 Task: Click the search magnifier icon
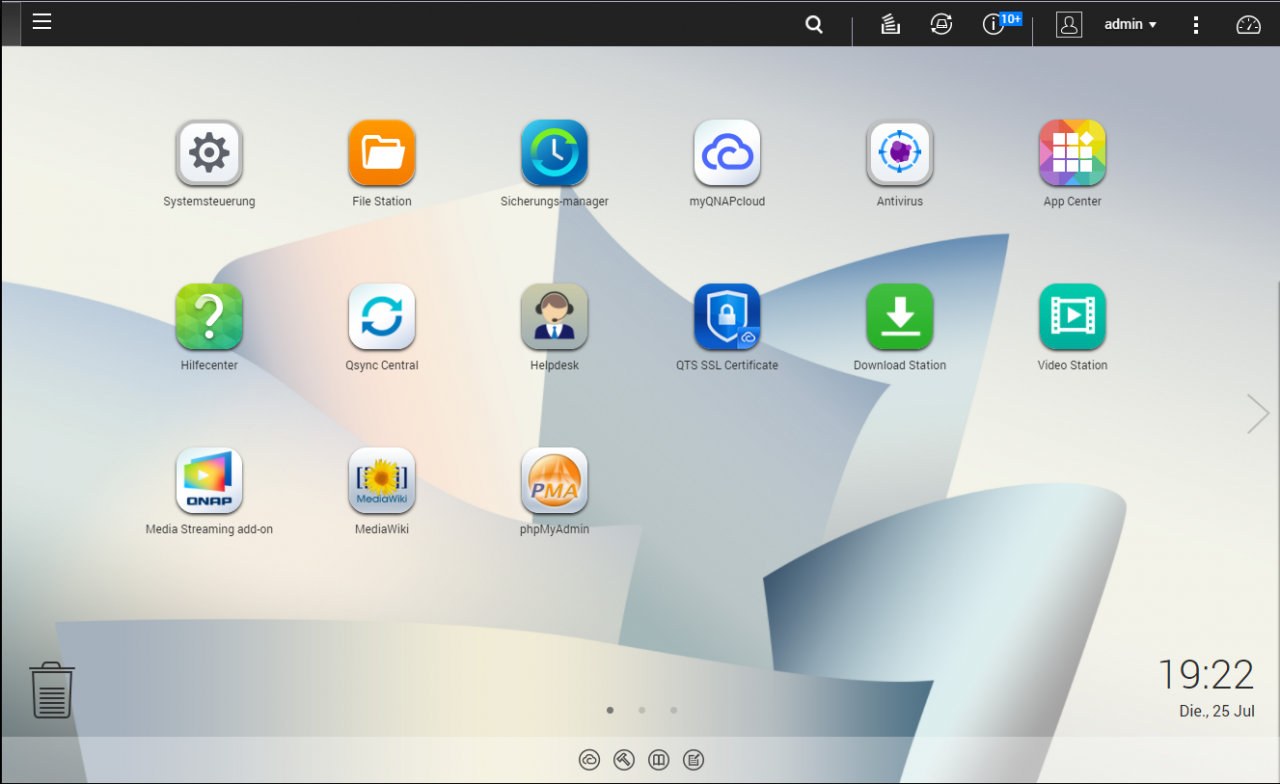point(815,25)
